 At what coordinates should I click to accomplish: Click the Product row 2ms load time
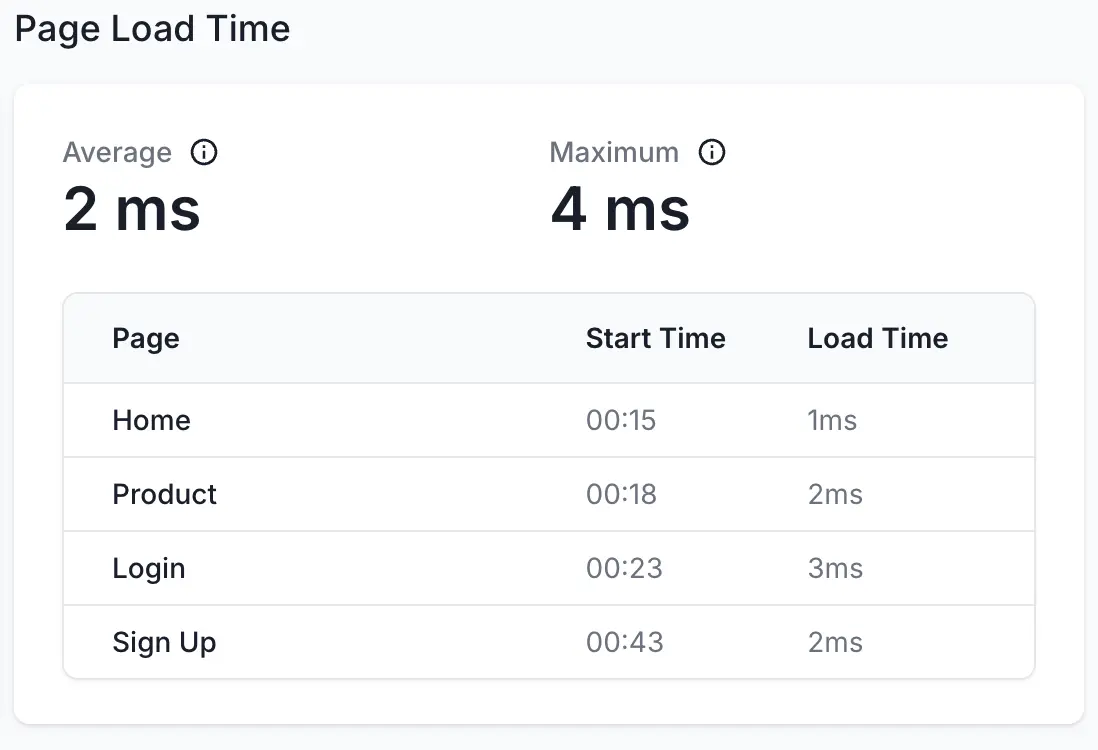pos(835,494)
